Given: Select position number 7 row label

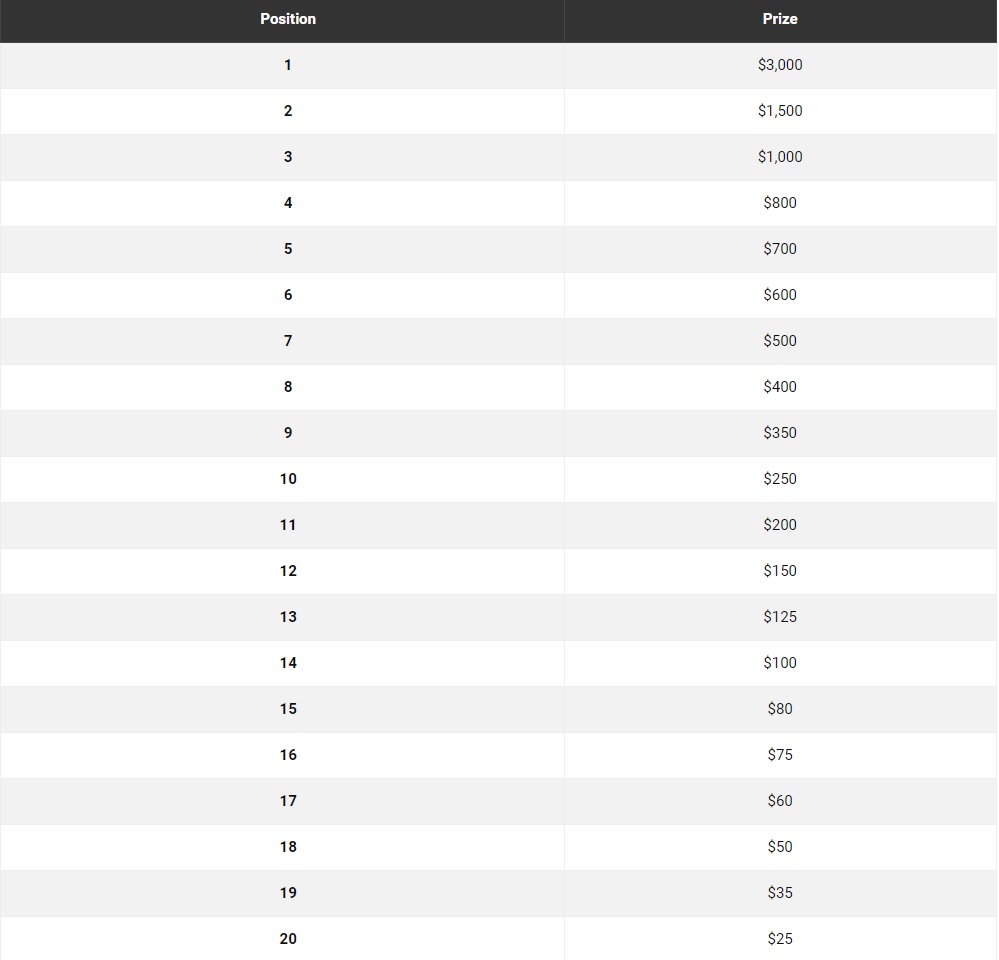Looking at the screenshot, I should pyautogui.click(x=288, y=341).
